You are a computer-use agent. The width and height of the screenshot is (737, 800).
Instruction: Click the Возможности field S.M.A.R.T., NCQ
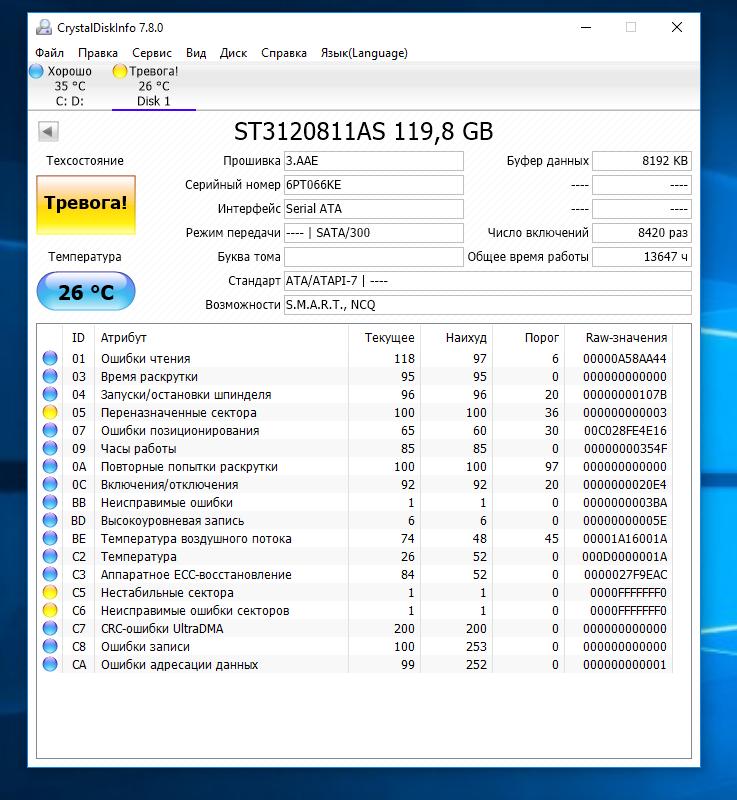point(488,305)
